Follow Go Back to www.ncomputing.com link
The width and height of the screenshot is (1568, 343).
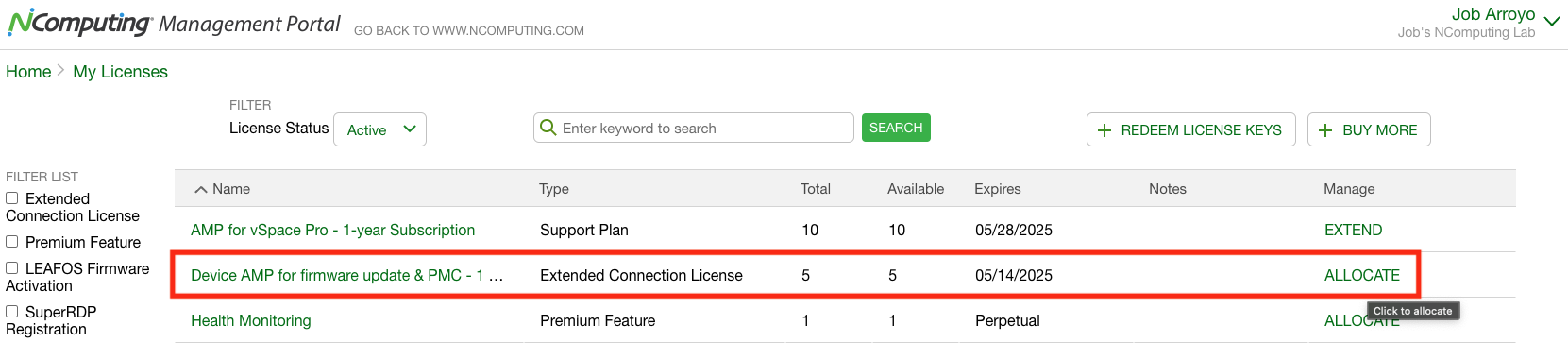(469, 30)
